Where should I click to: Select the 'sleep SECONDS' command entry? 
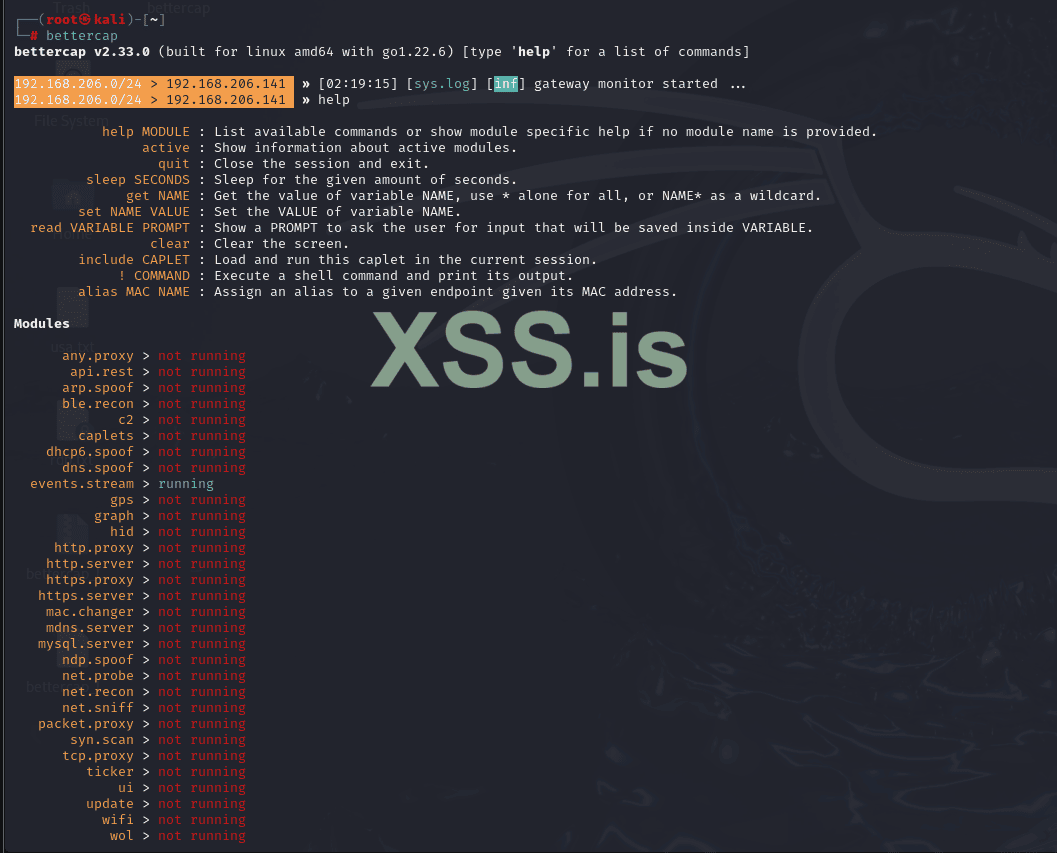tap(138, 180)
